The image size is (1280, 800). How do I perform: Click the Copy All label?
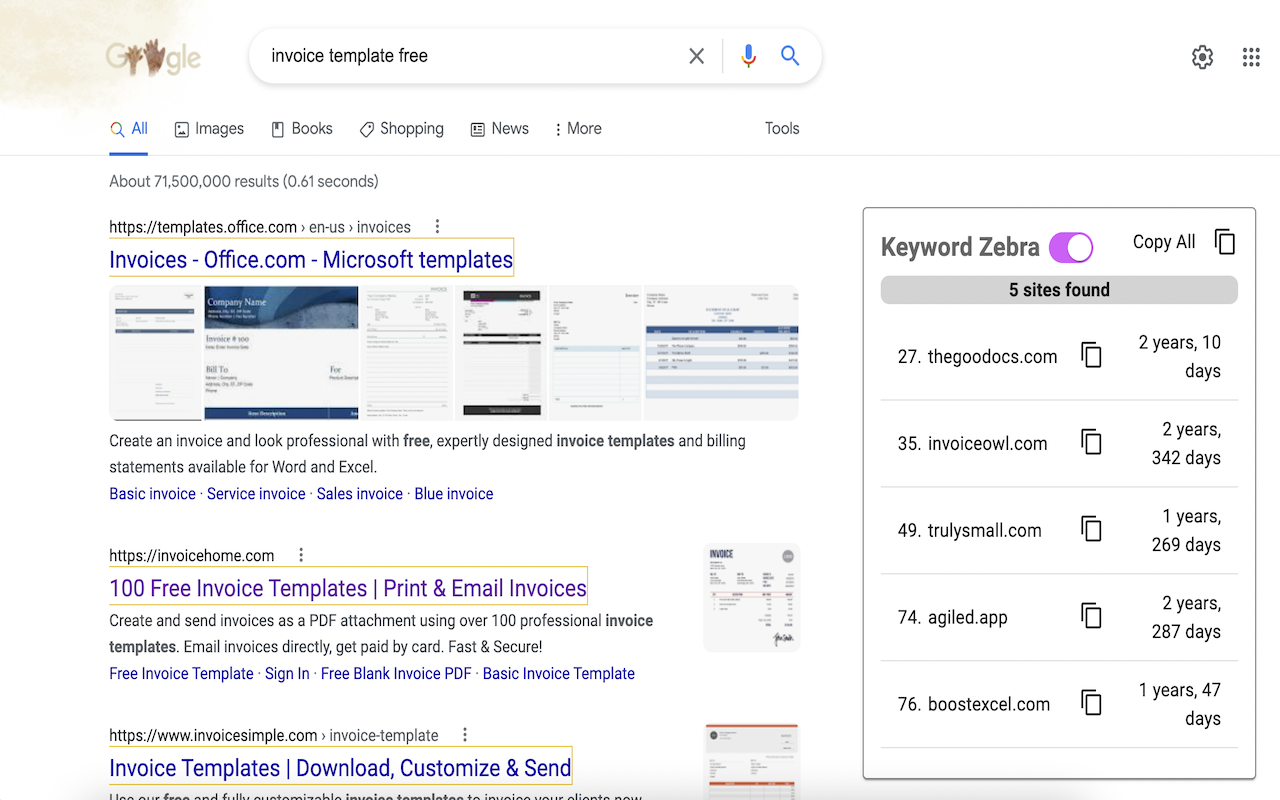[1164, 242]
